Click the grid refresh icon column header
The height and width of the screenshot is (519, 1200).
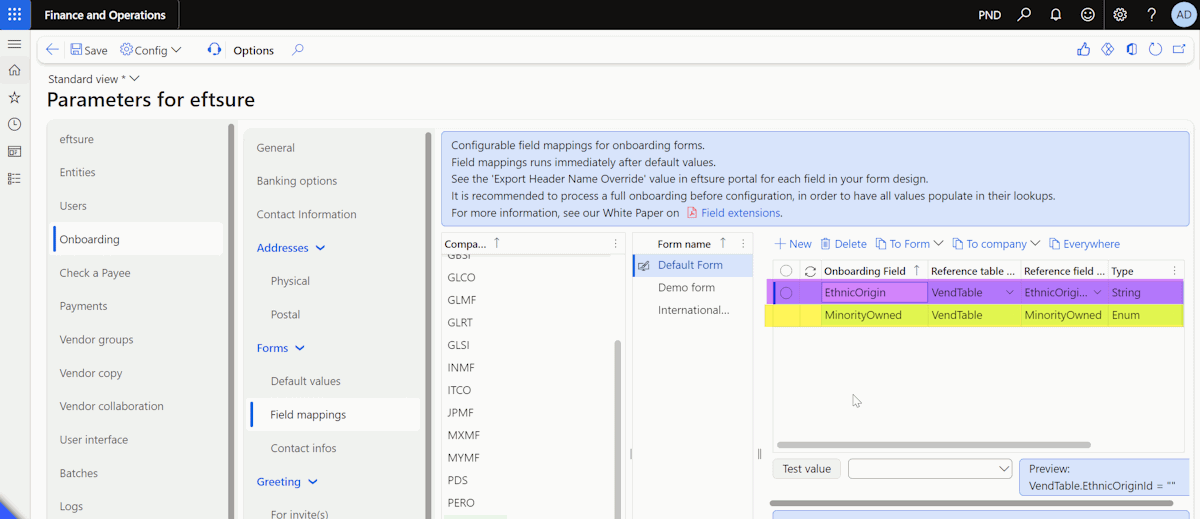coord(810,271)
